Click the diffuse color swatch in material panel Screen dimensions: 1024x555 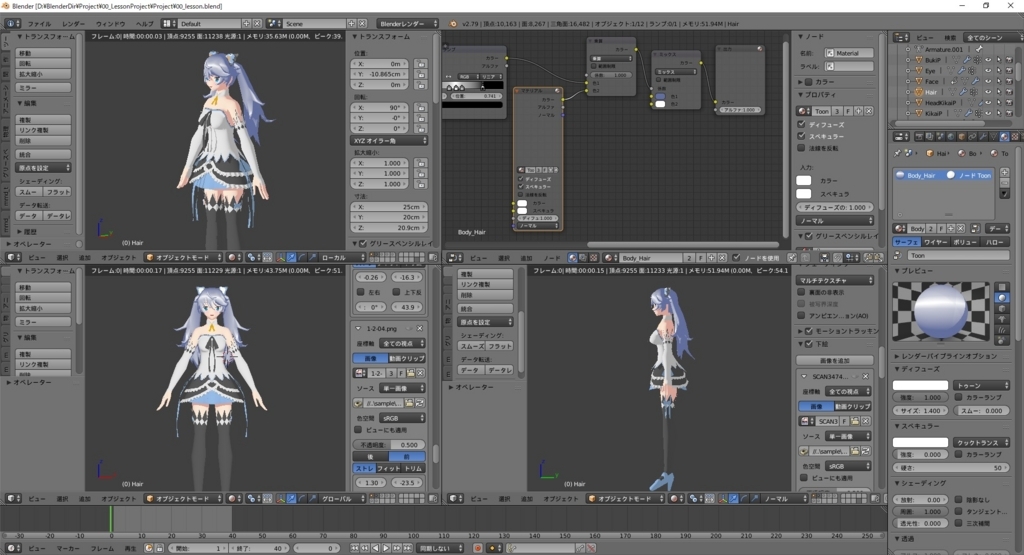pos(920,385)
